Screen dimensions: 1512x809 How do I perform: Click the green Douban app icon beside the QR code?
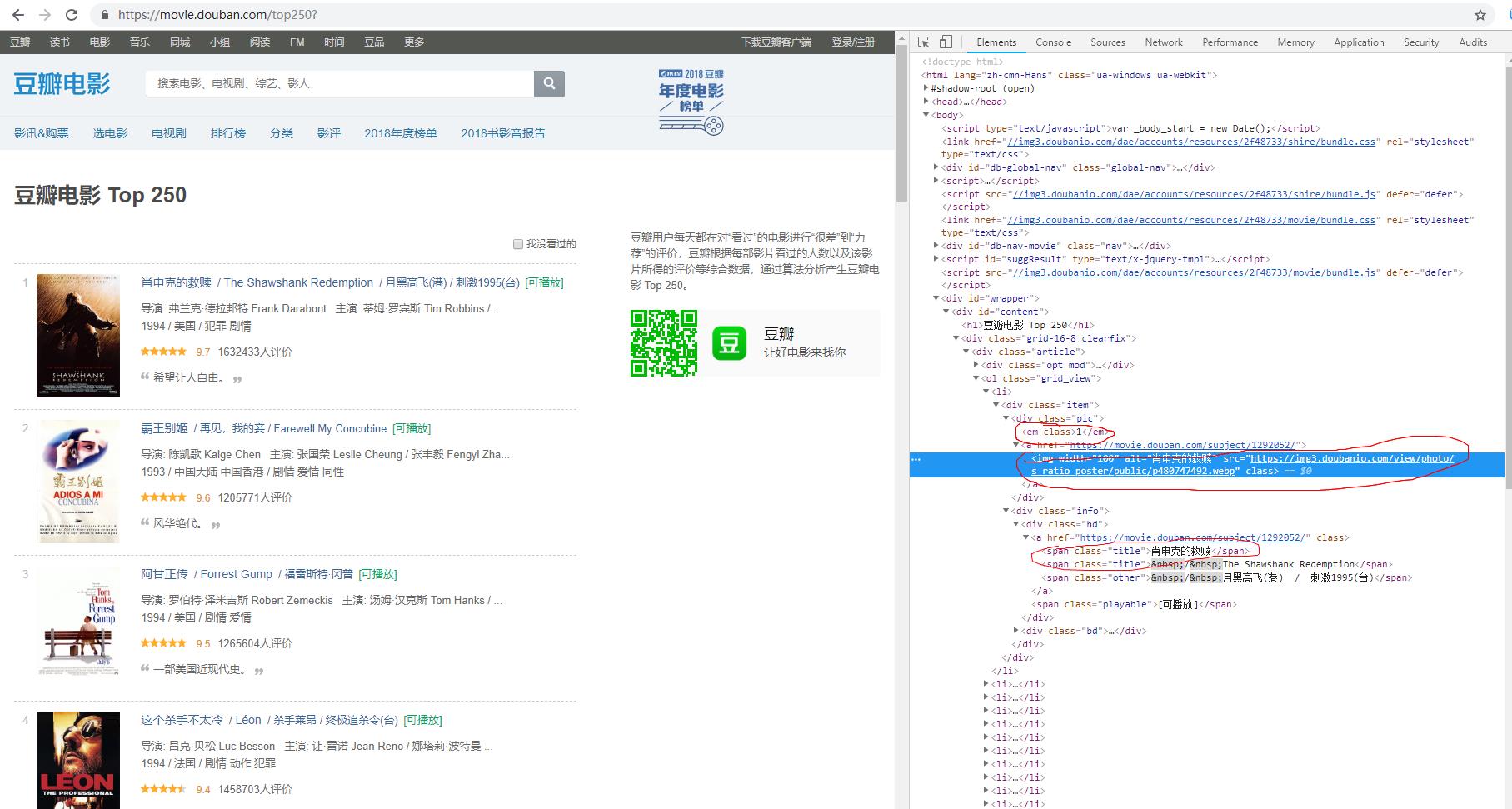tap(729, 342)
